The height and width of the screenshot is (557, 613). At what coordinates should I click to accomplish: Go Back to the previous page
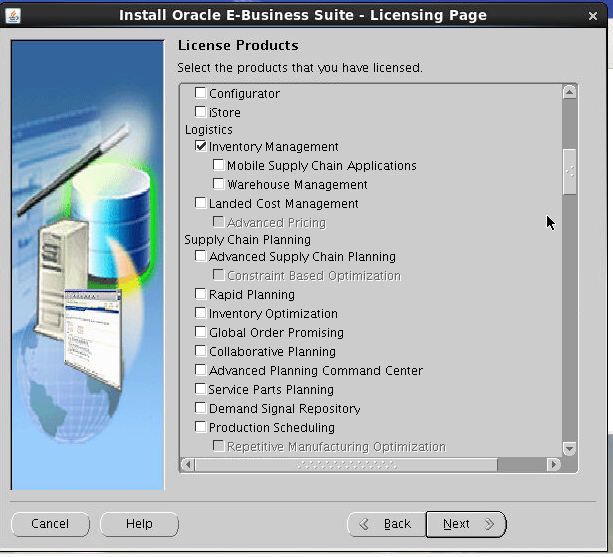point(387,524)
